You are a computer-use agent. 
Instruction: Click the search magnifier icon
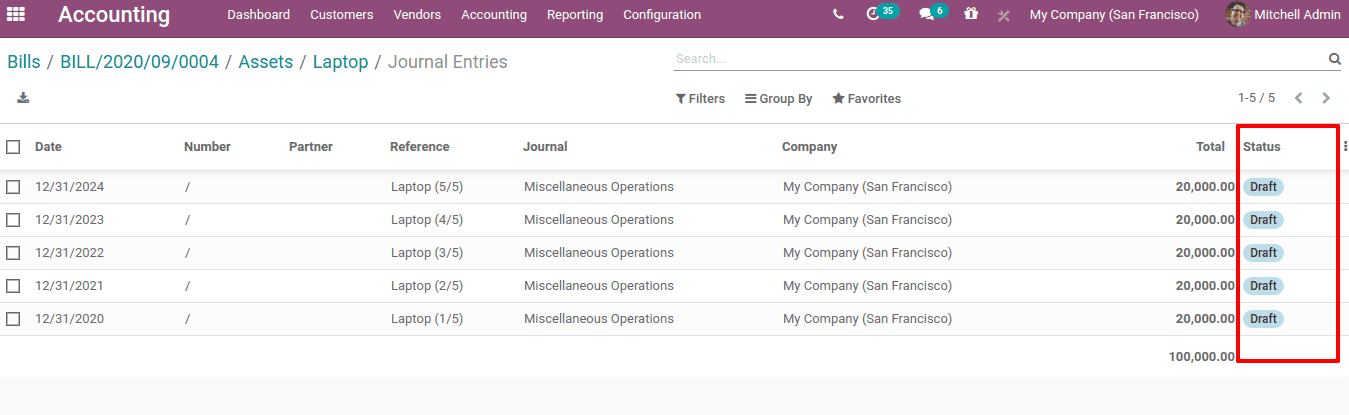(1334, 59)
